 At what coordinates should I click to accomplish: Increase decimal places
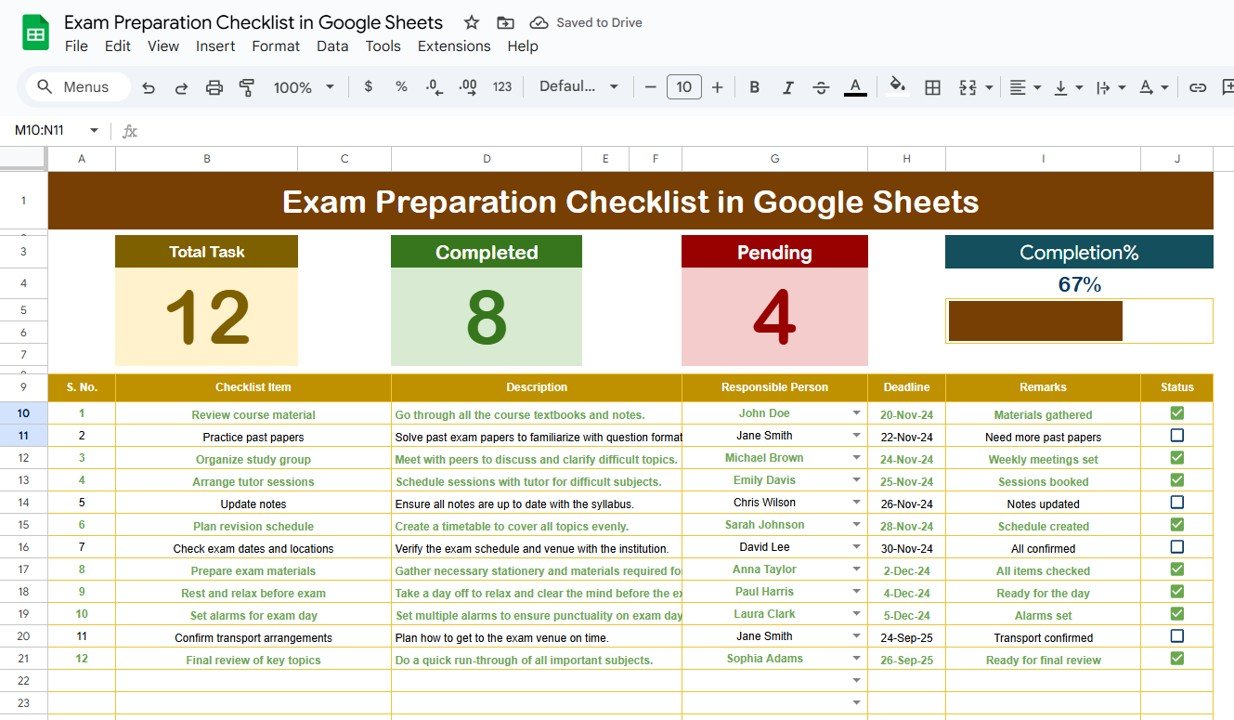(x=467, y=87)
